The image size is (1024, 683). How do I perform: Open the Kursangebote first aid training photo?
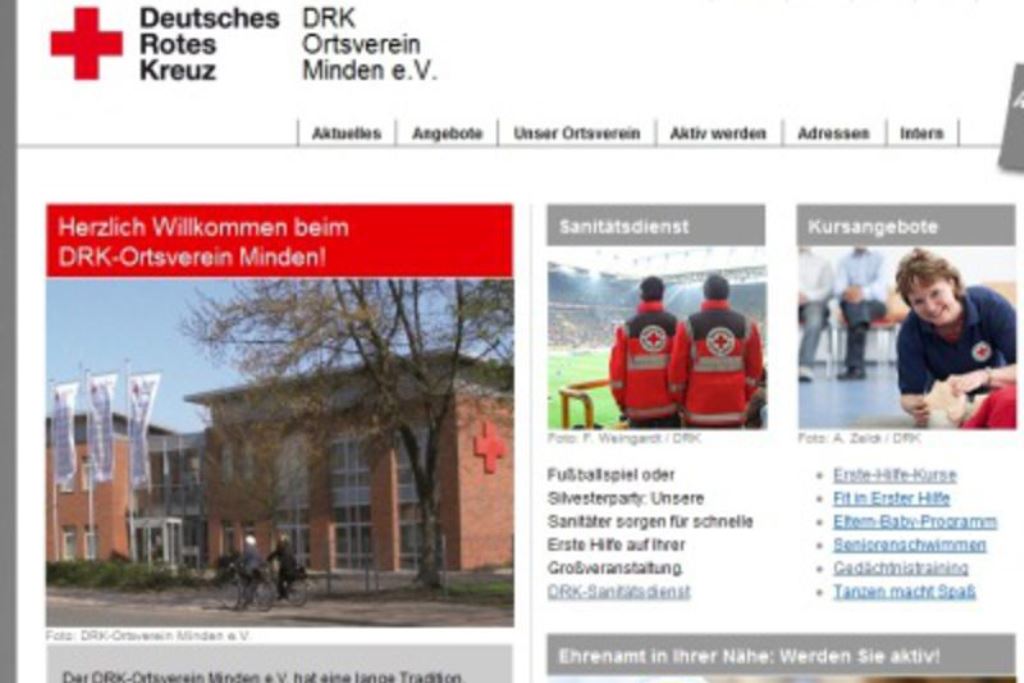click(906, 338)
